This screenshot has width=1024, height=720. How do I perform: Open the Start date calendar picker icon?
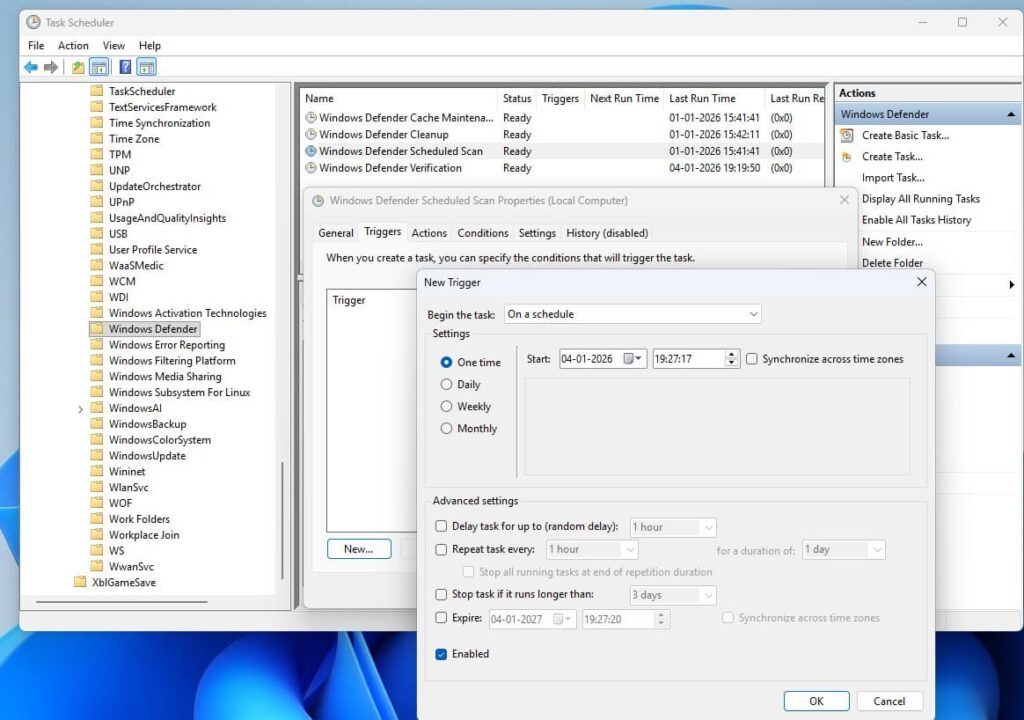(632, 359)
